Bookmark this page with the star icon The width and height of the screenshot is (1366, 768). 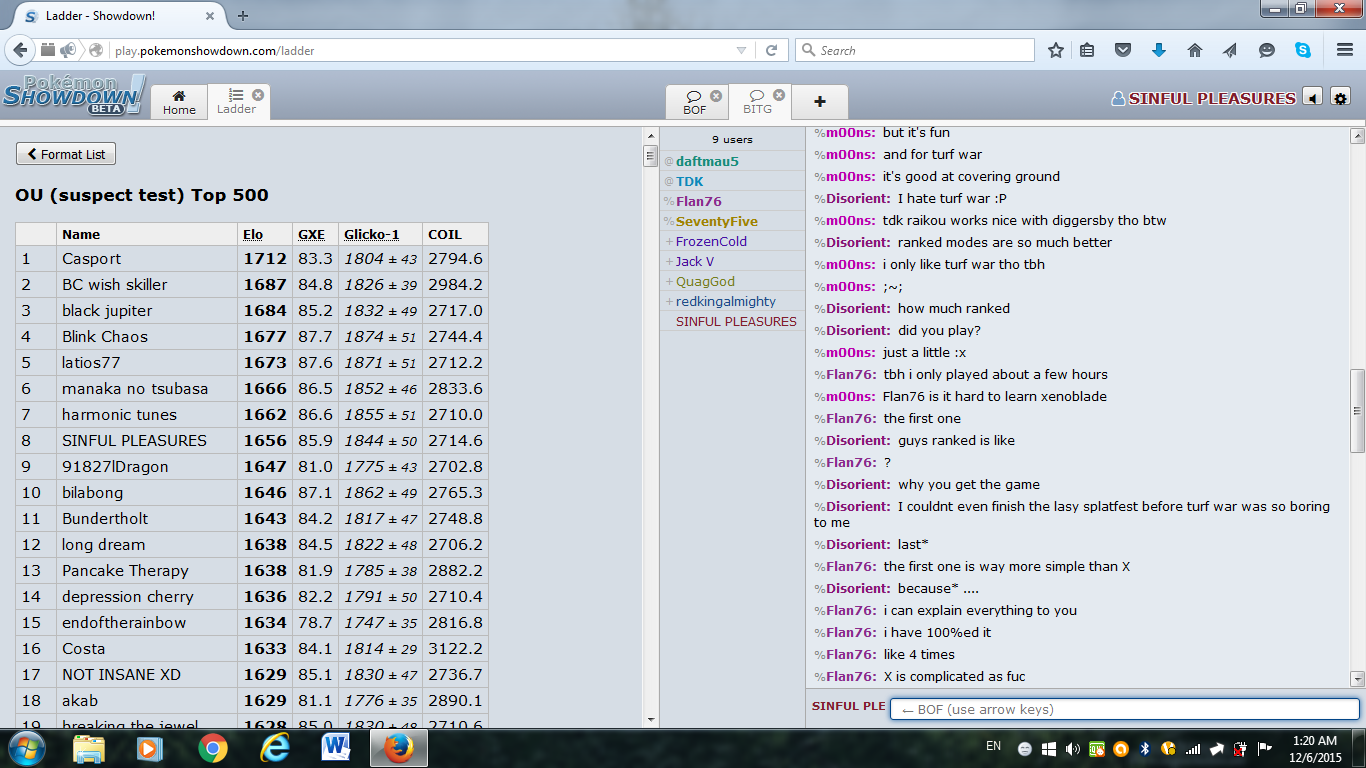coord(1056,50)
